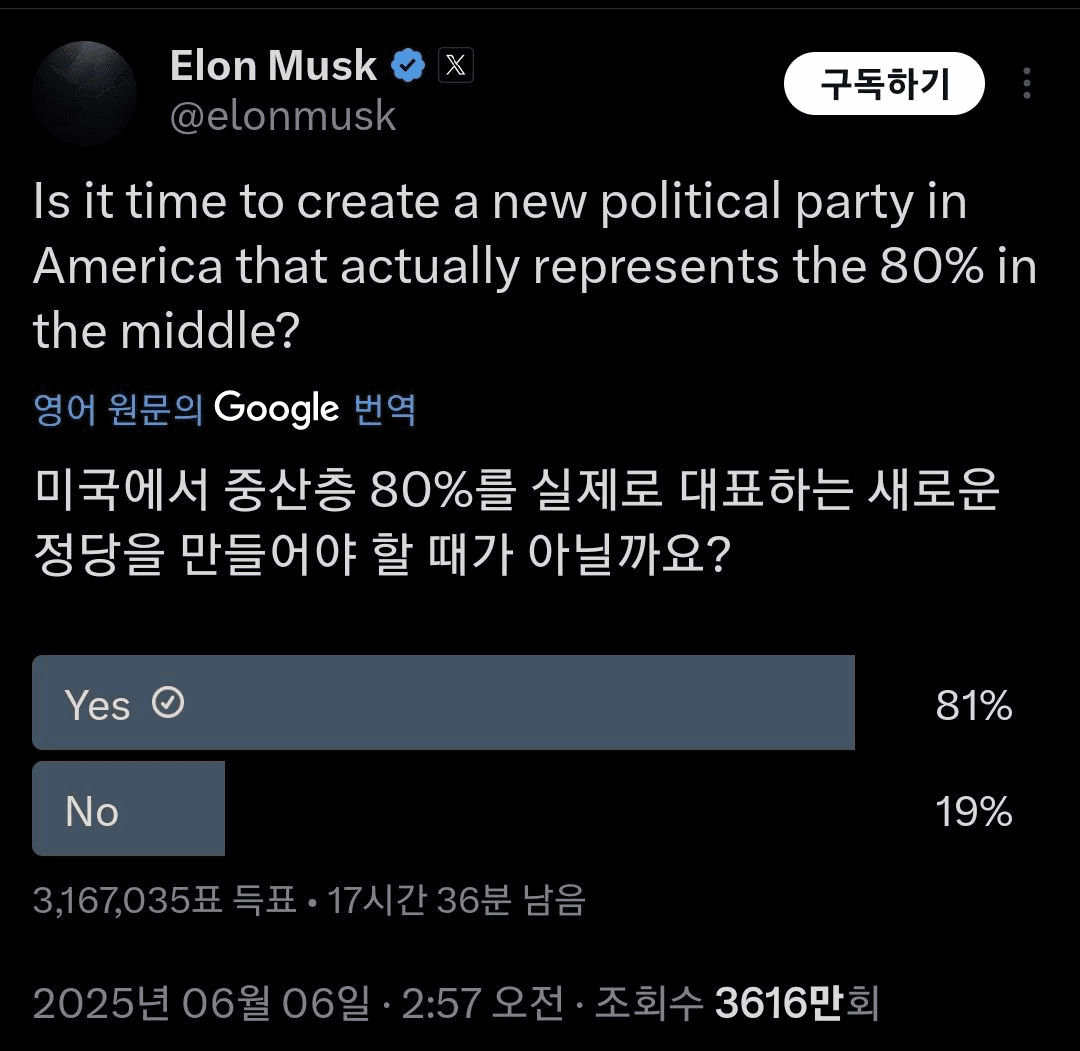The width and height of the screenshot is (1080, 1051).
Task: Click the 조회수 3616만회 view count
Action: pyautogui.click(x=736, y=1003)
